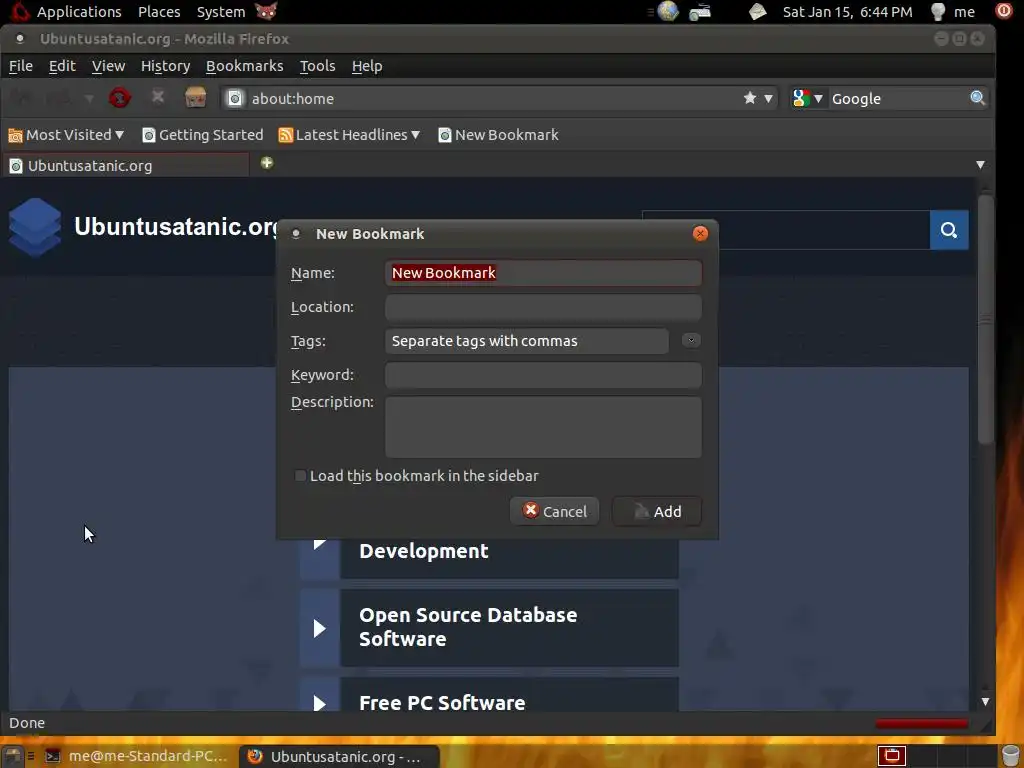Open the address bar history dropdown arrow

coord(769,99)
